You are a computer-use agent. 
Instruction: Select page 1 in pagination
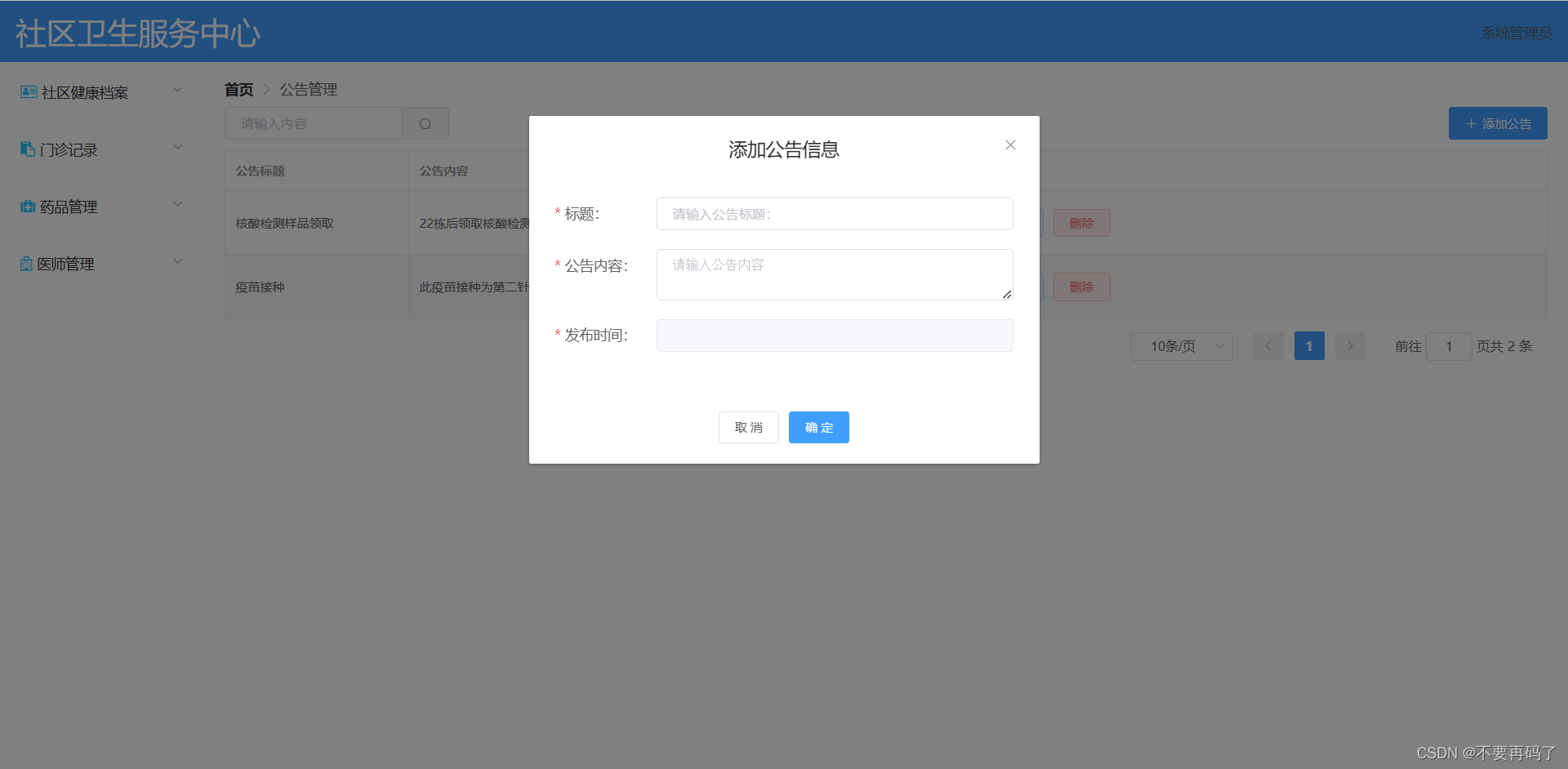click(x=1309, y=346)
